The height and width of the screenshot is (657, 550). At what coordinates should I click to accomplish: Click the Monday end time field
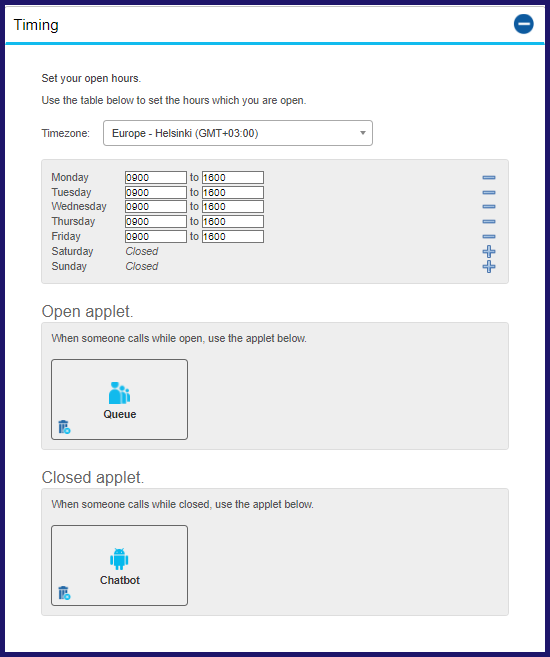pos(233,178)
